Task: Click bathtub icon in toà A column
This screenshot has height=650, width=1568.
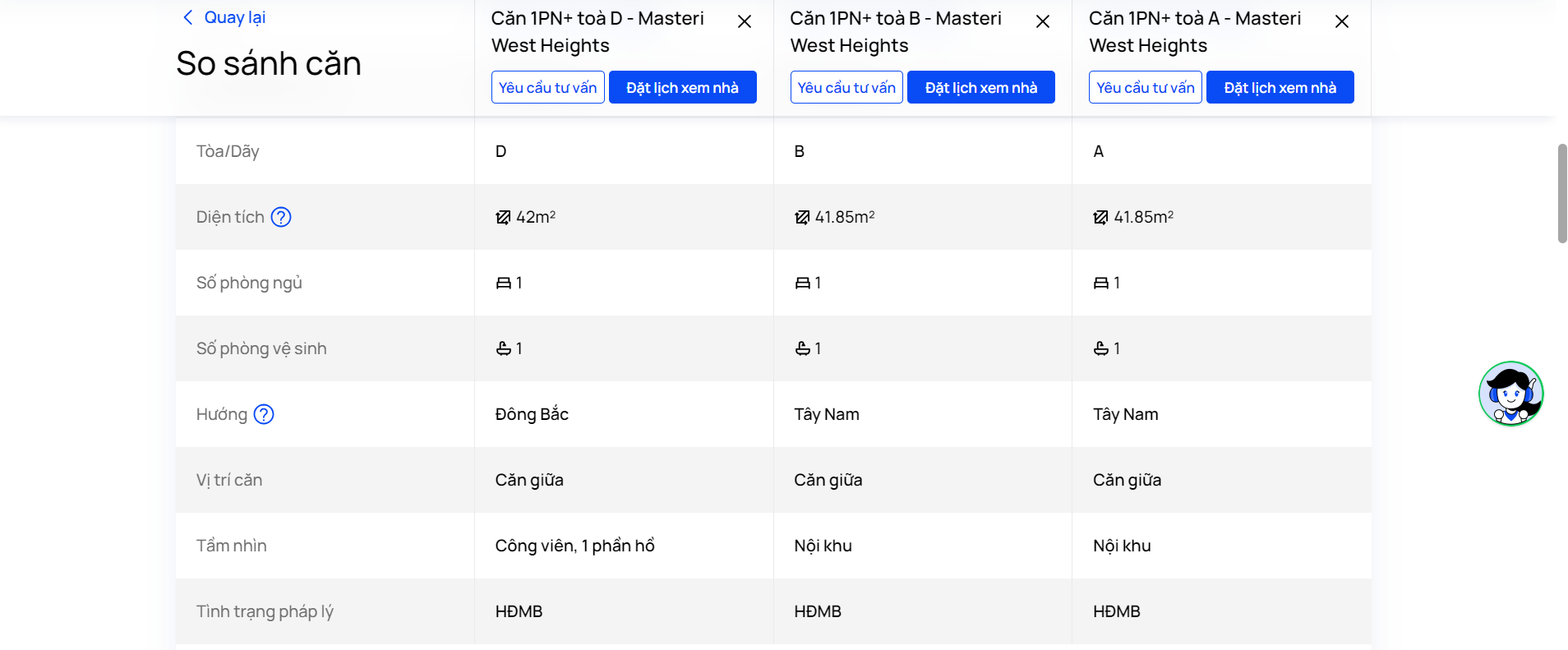Action: coord(1101,348)
